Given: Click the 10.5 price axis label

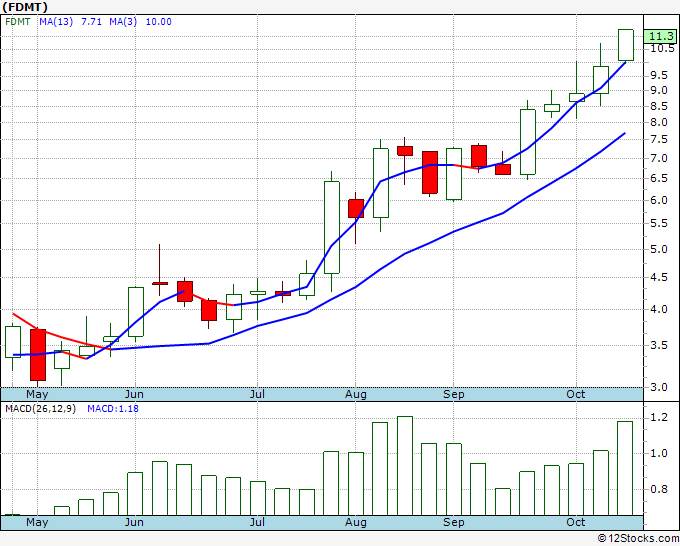Looking at the screenshot, I should coord(662,48).
